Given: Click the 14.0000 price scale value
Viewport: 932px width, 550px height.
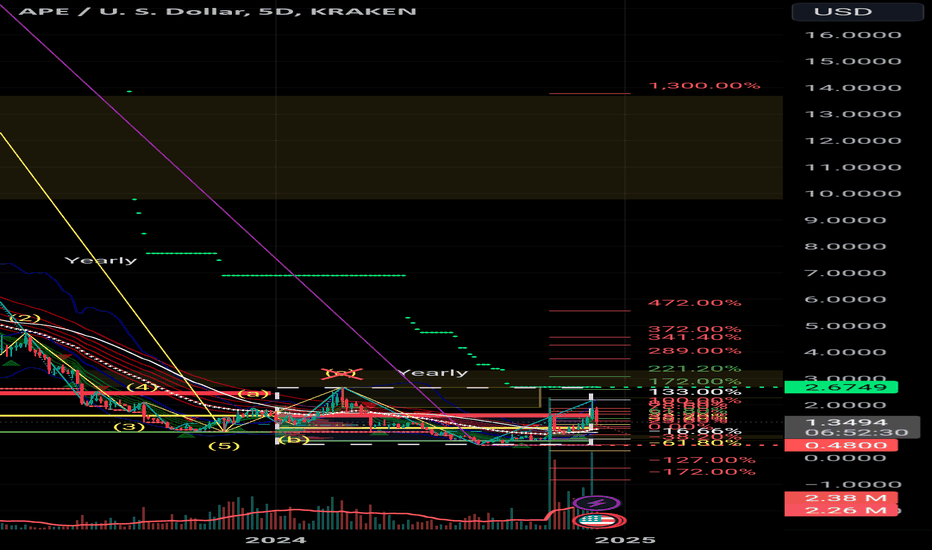Looking at the screenshot, I should (x=853, y=88).
